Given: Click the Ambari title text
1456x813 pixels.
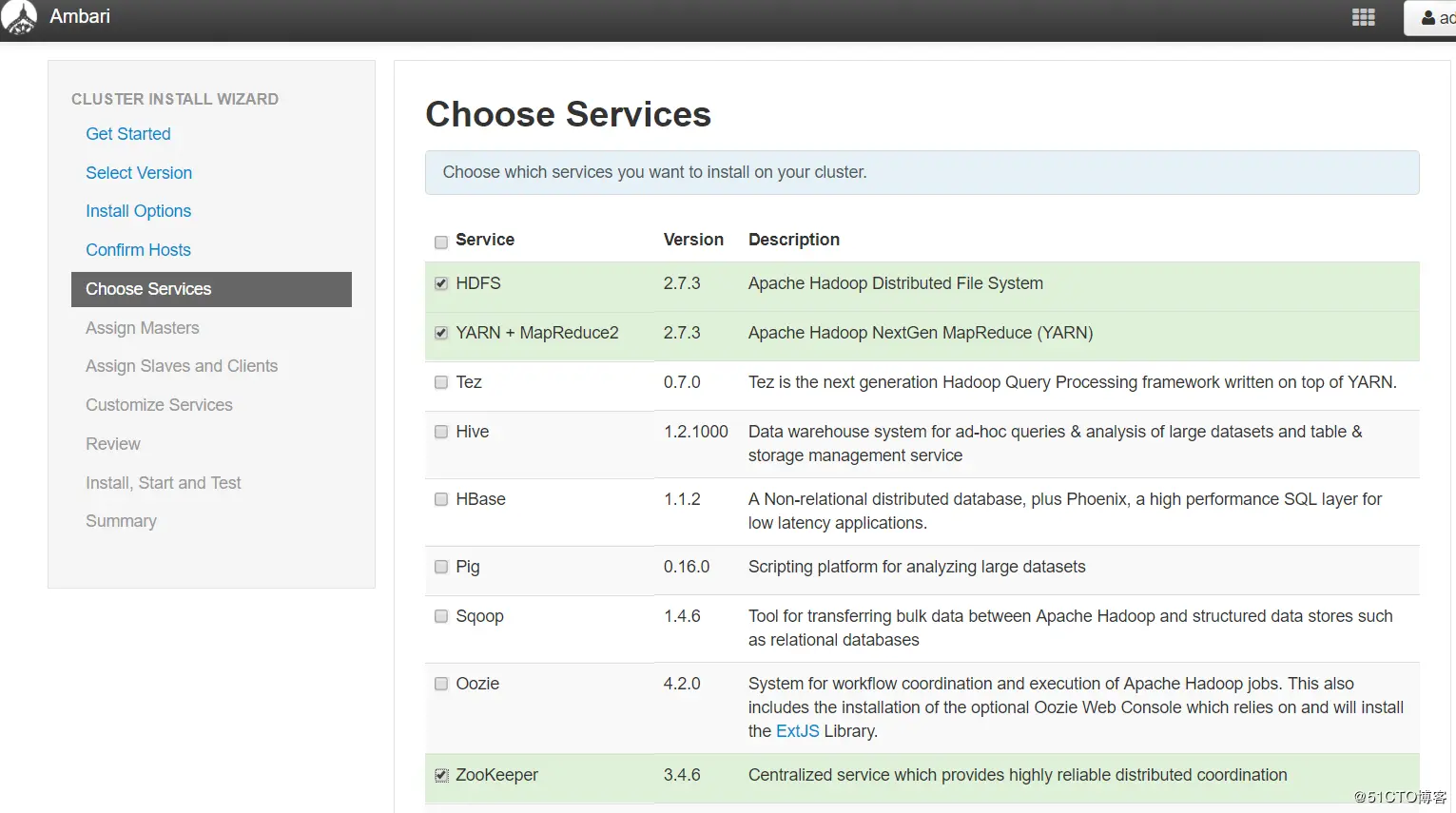Looking at the screenshot, I should click(80, 16).
